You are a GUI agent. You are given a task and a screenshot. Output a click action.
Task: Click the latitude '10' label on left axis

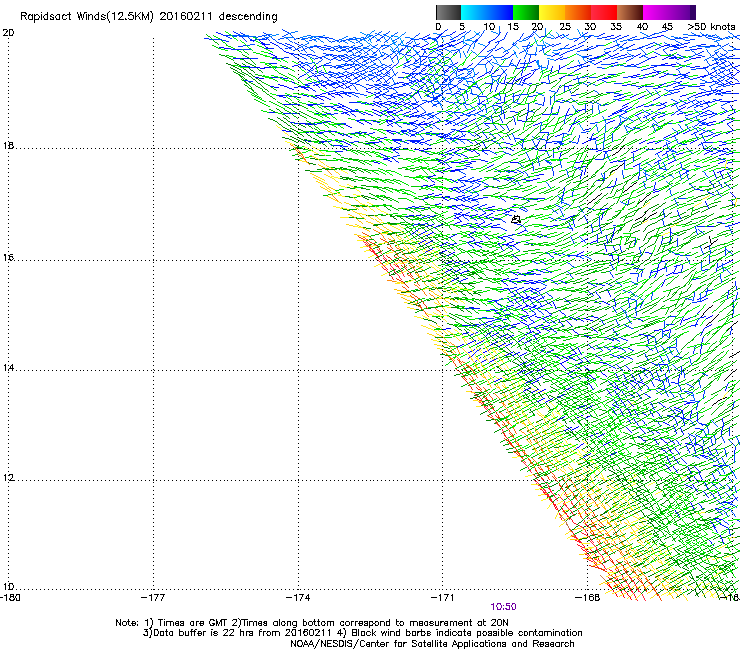pos(8,587)
